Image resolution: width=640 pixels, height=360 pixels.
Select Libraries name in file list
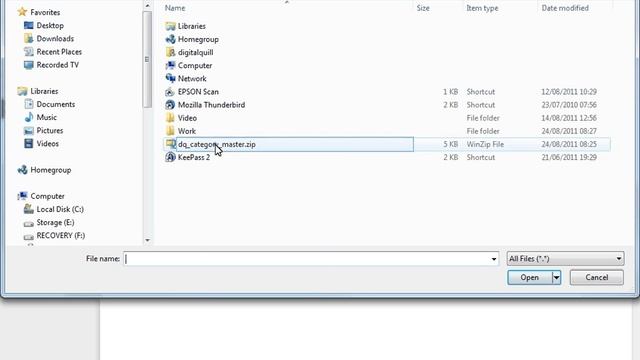point(192,26)
